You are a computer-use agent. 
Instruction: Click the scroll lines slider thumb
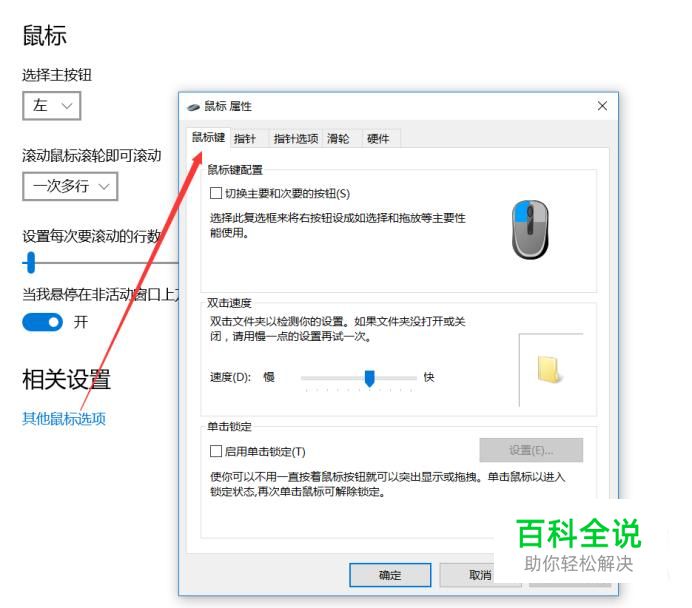coord(30,263)
